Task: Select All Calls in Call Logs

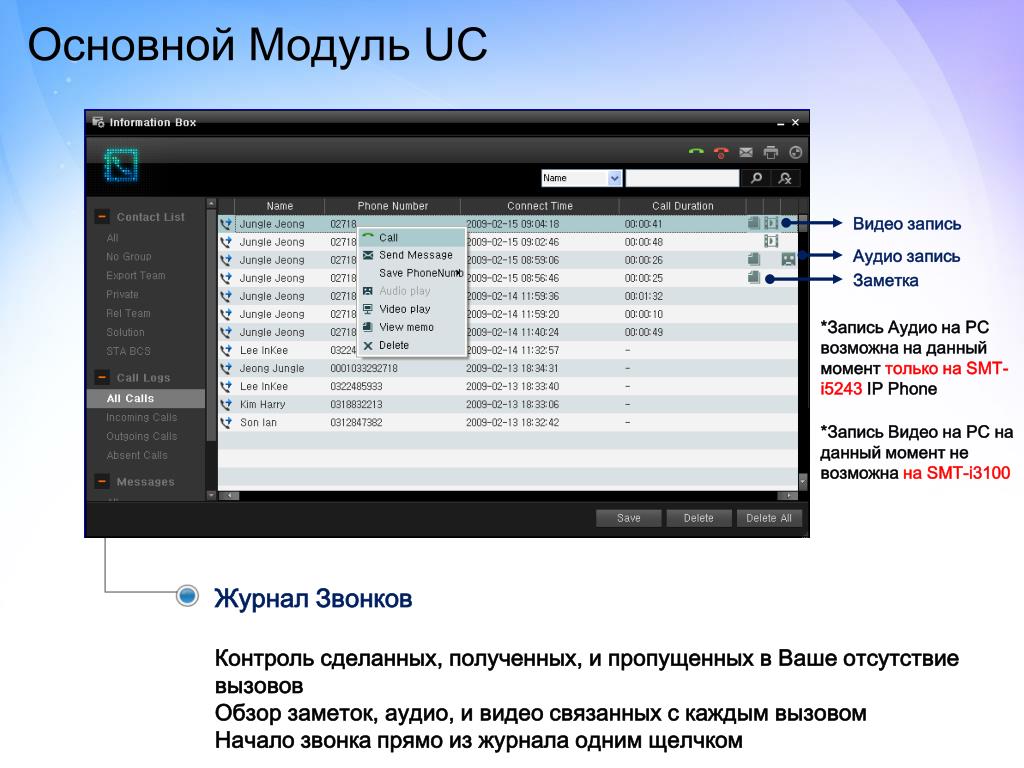Action: [146, 398]
